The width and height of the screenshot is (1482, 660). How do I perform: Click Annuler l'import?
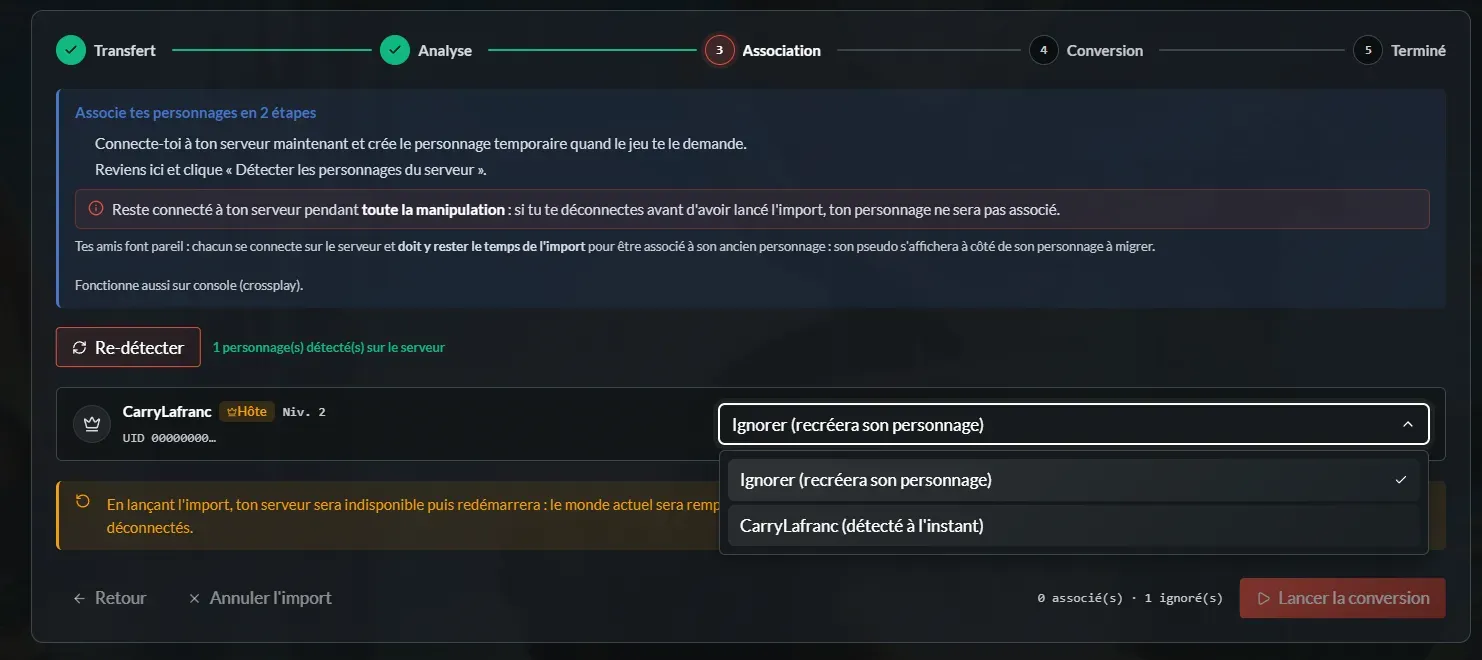[x=260, y=598]
